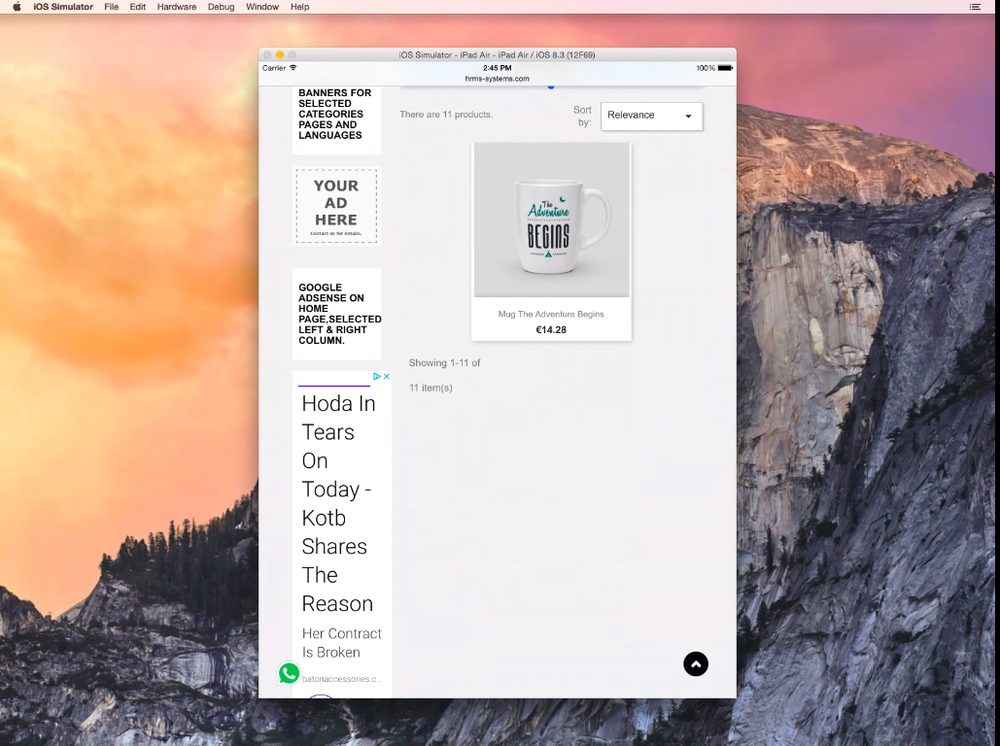Viewport: 1000px width, 746px height.
Task: Close the Hoda ad with the X icon
Action: coord(386,377)
